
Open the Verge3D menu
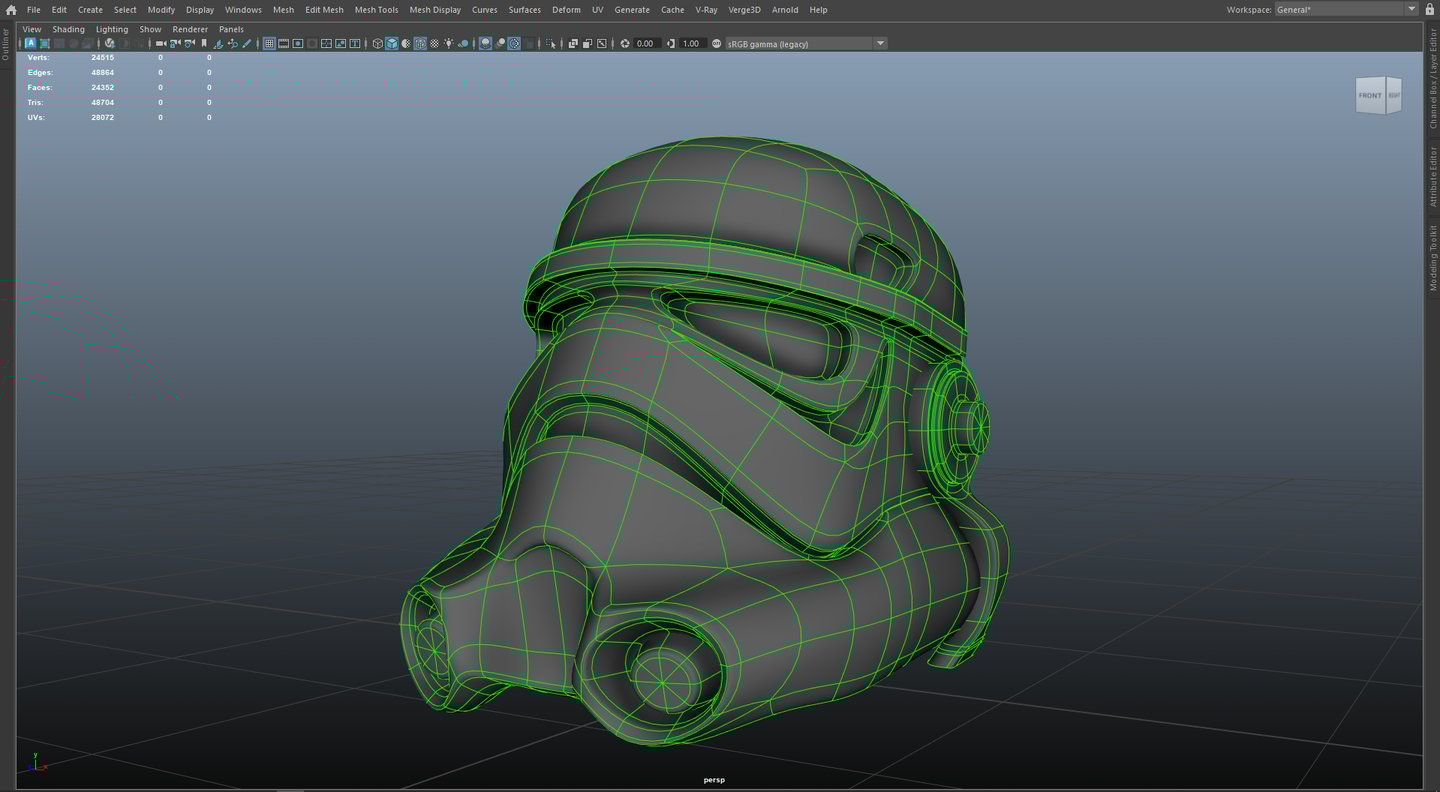[x=744, y=10]
